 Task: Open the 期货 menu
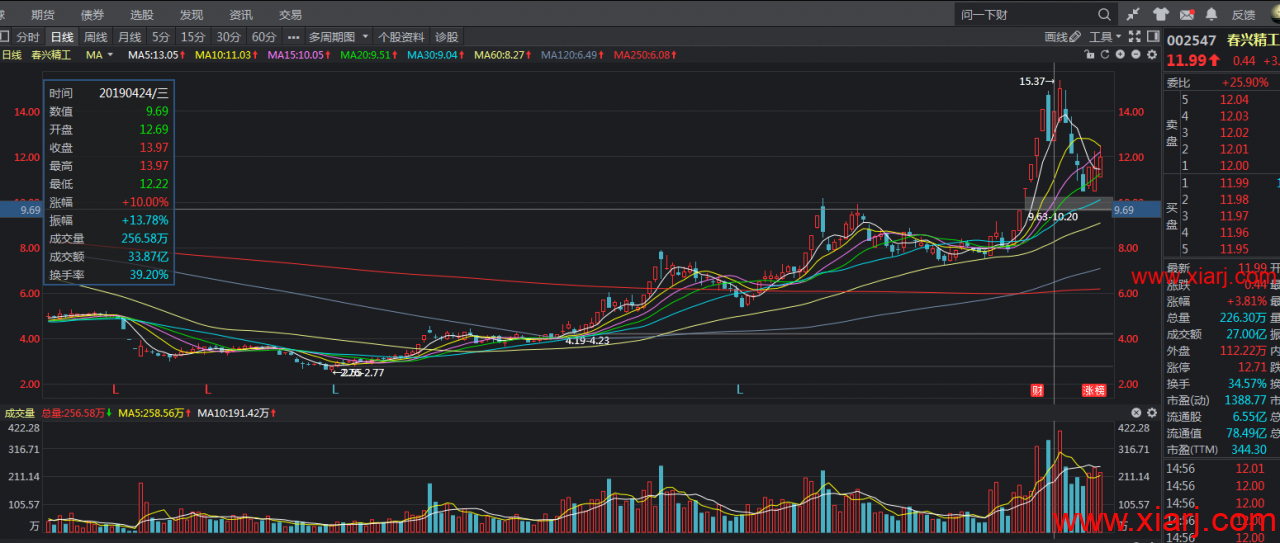click(43, 15)
